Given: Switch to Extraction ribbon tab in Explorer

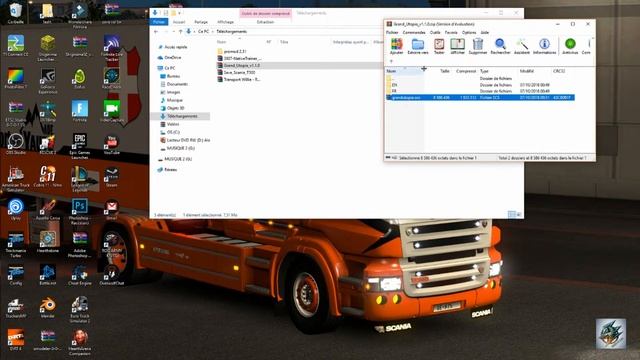Looking at the screenshot, I should click(265, 22).
